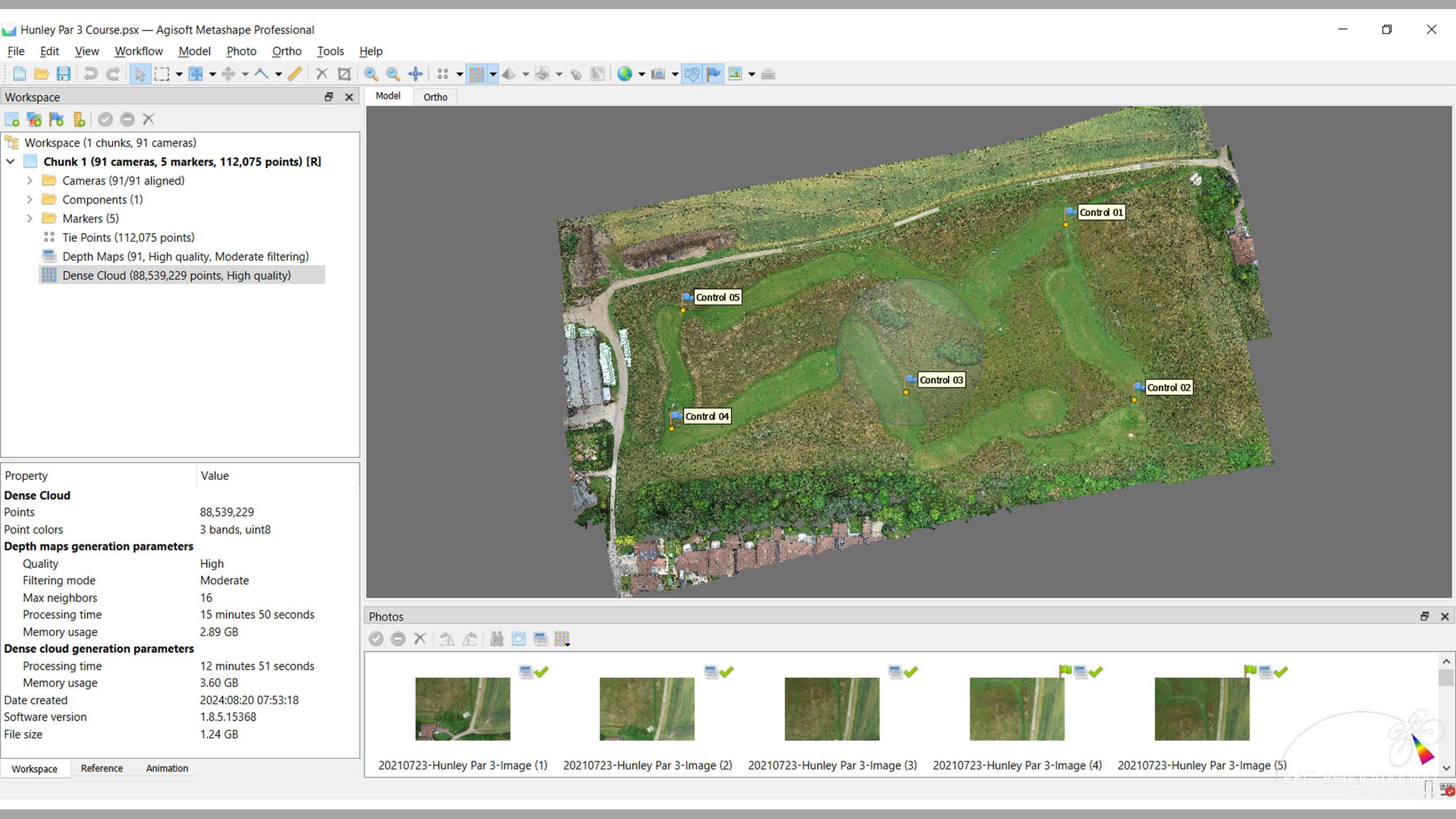Expand the Cameras folder
Viewport: 1456px width, 819px height.
pyautogui.click(x=30, y=181)
